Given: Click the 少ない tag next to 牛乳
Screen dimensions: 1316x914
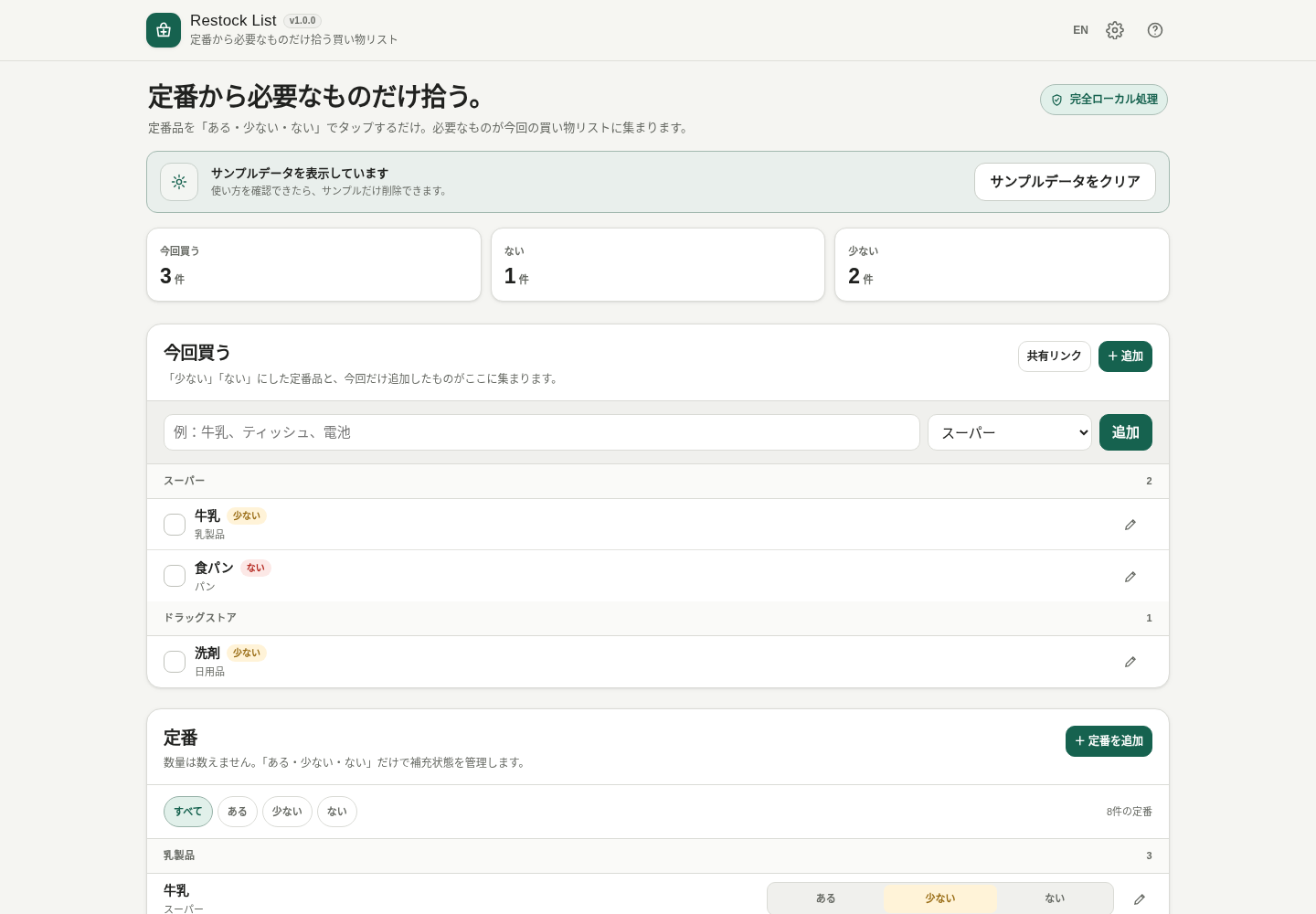Looking at the screenshot, I should click(247, 515).
